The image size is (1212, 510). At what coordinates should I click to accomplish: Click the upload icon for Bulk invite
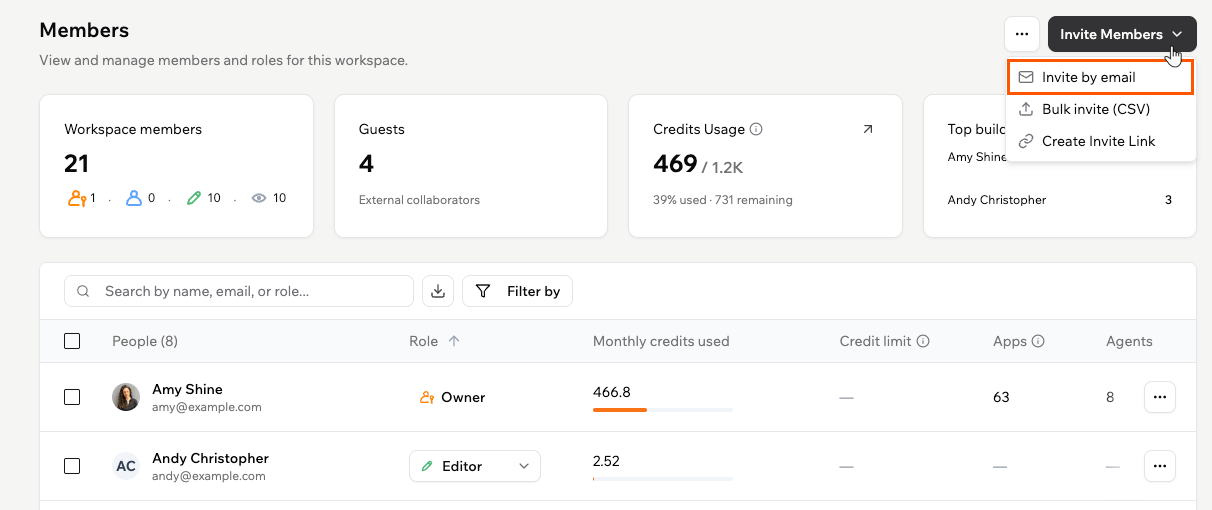tap(1026, 109)
